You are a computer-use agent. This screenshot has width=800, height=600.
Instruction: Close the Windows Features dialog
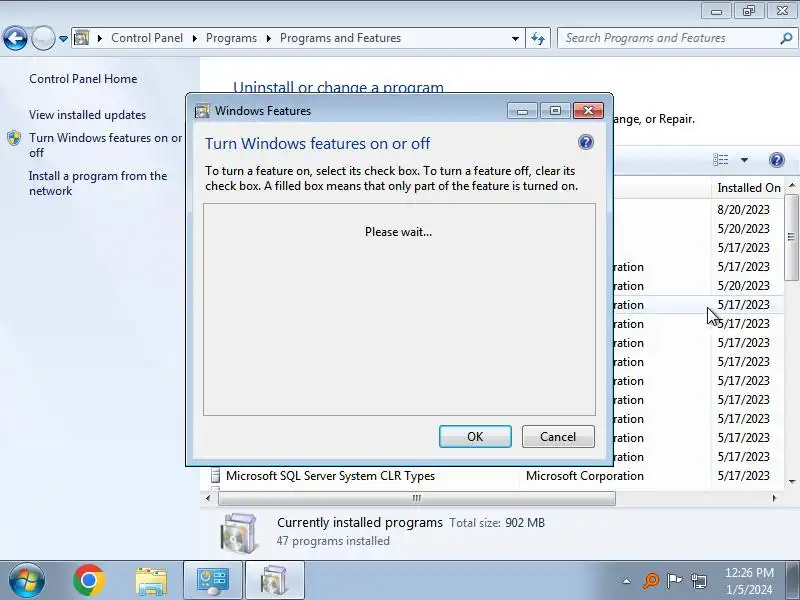click(x=588, y=111)
